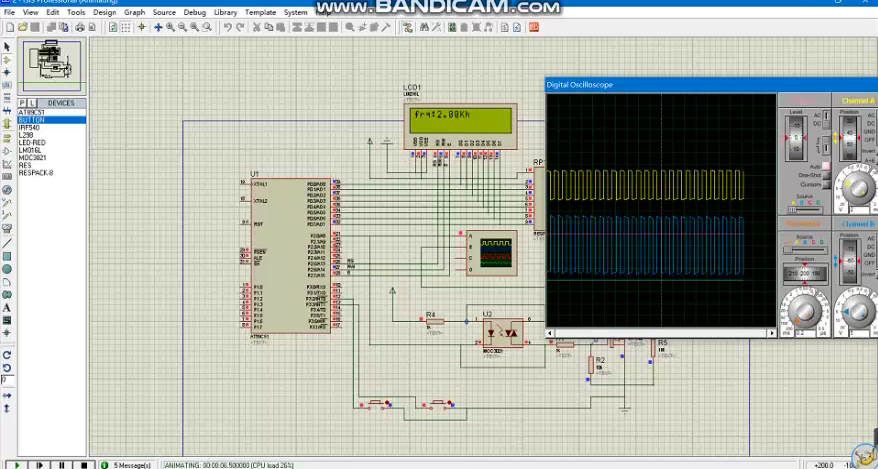
Task: Click the horizontal Source selector slider
Action: (805, 250)
